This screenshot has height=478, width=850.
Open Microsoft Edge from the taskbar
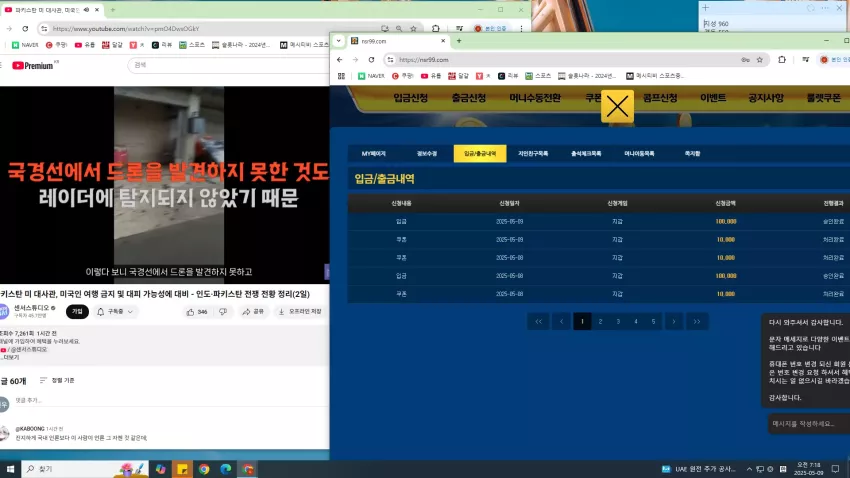tap(226, 469)
